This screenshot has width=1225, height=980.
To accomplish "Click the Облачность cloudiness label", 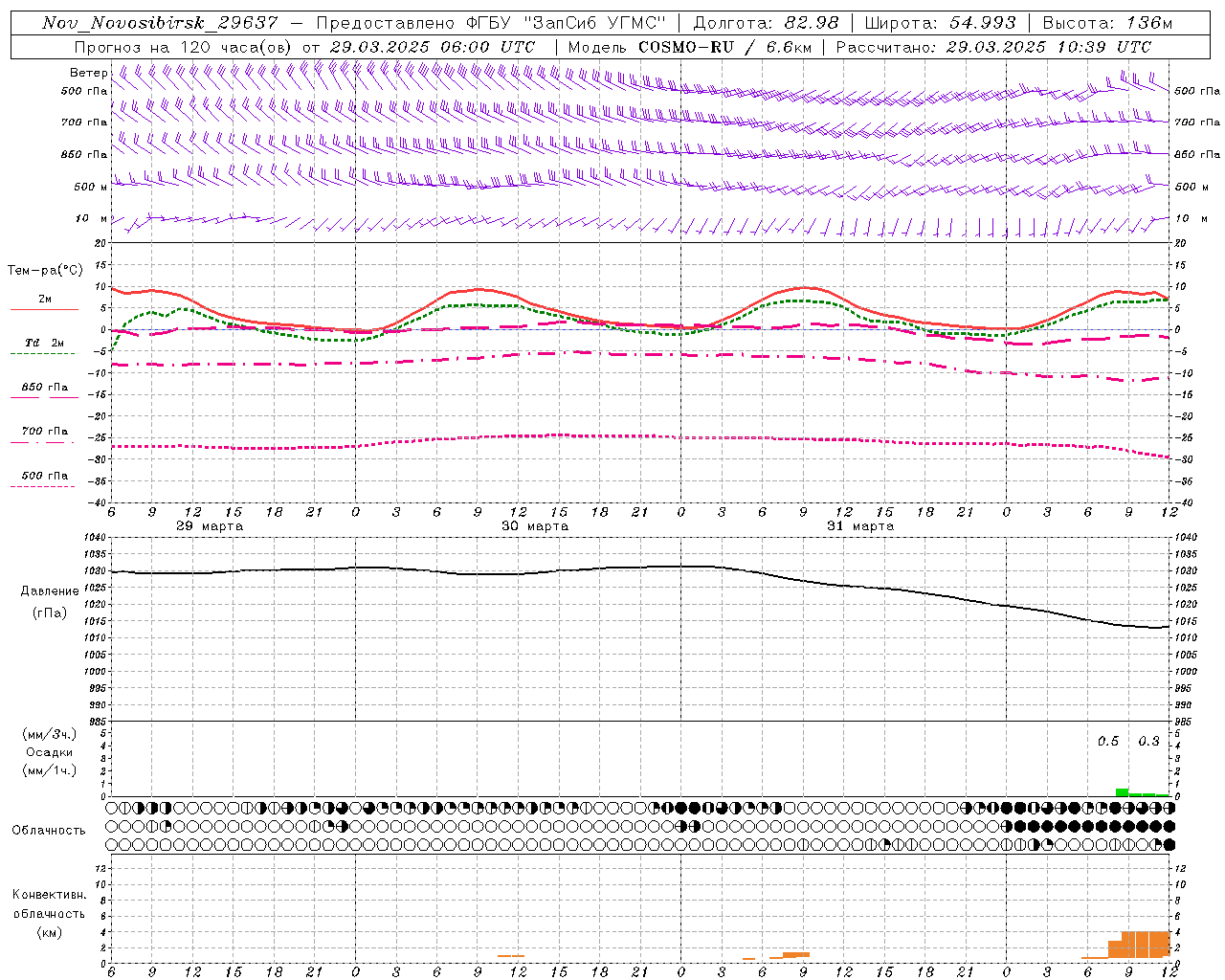I will click(49, 830).
